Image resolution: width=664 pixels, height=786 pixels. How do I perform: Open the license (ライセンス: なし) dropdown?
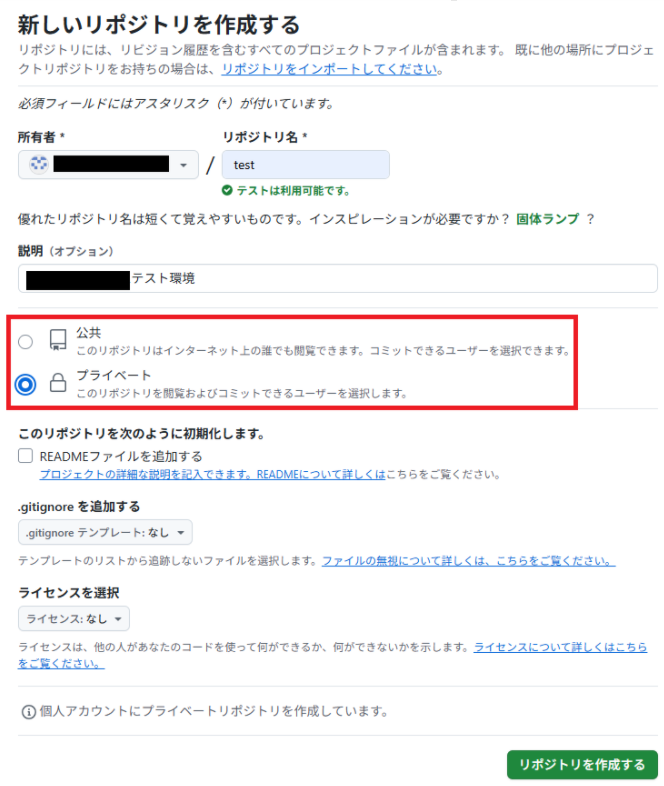coord(74,619)
